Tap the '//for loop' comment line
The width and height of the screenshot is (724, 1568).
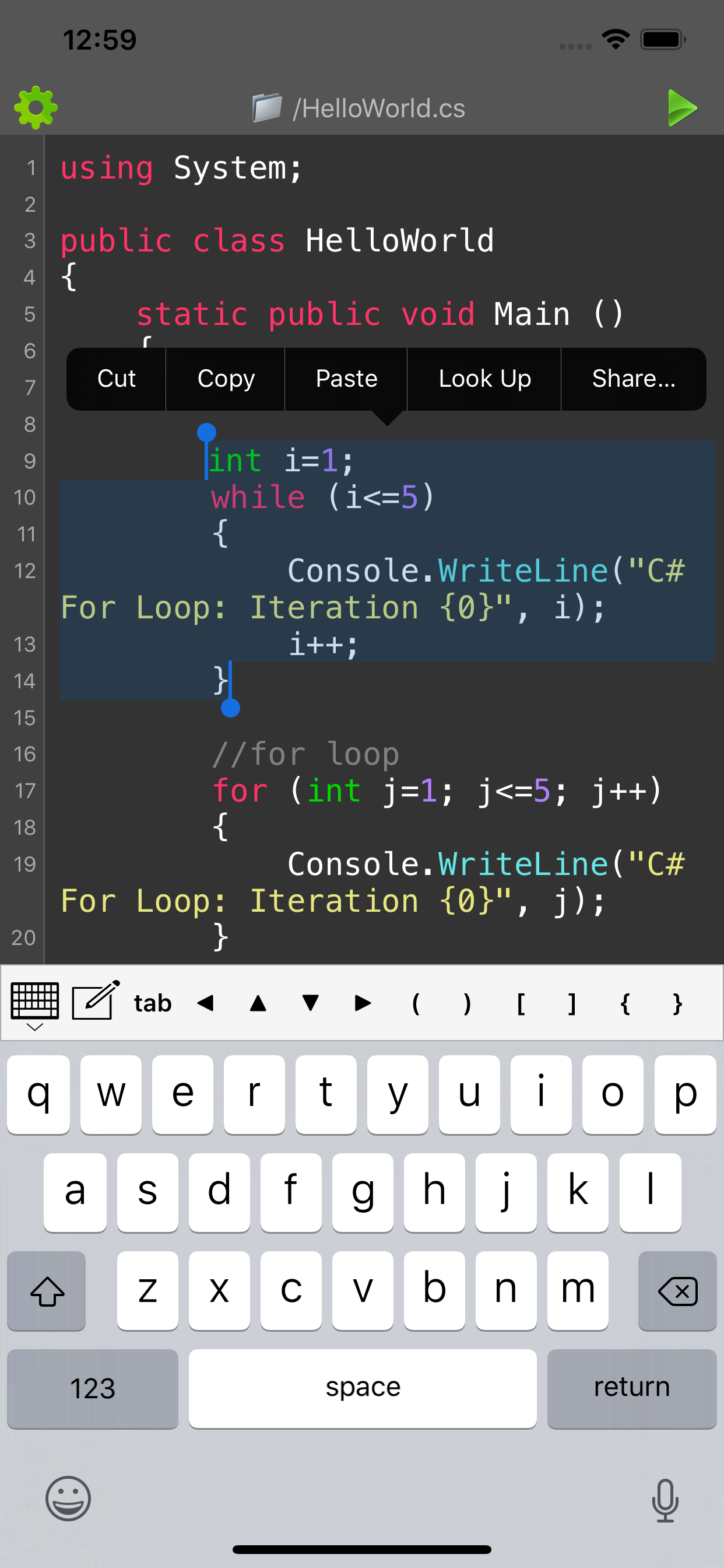305,754
